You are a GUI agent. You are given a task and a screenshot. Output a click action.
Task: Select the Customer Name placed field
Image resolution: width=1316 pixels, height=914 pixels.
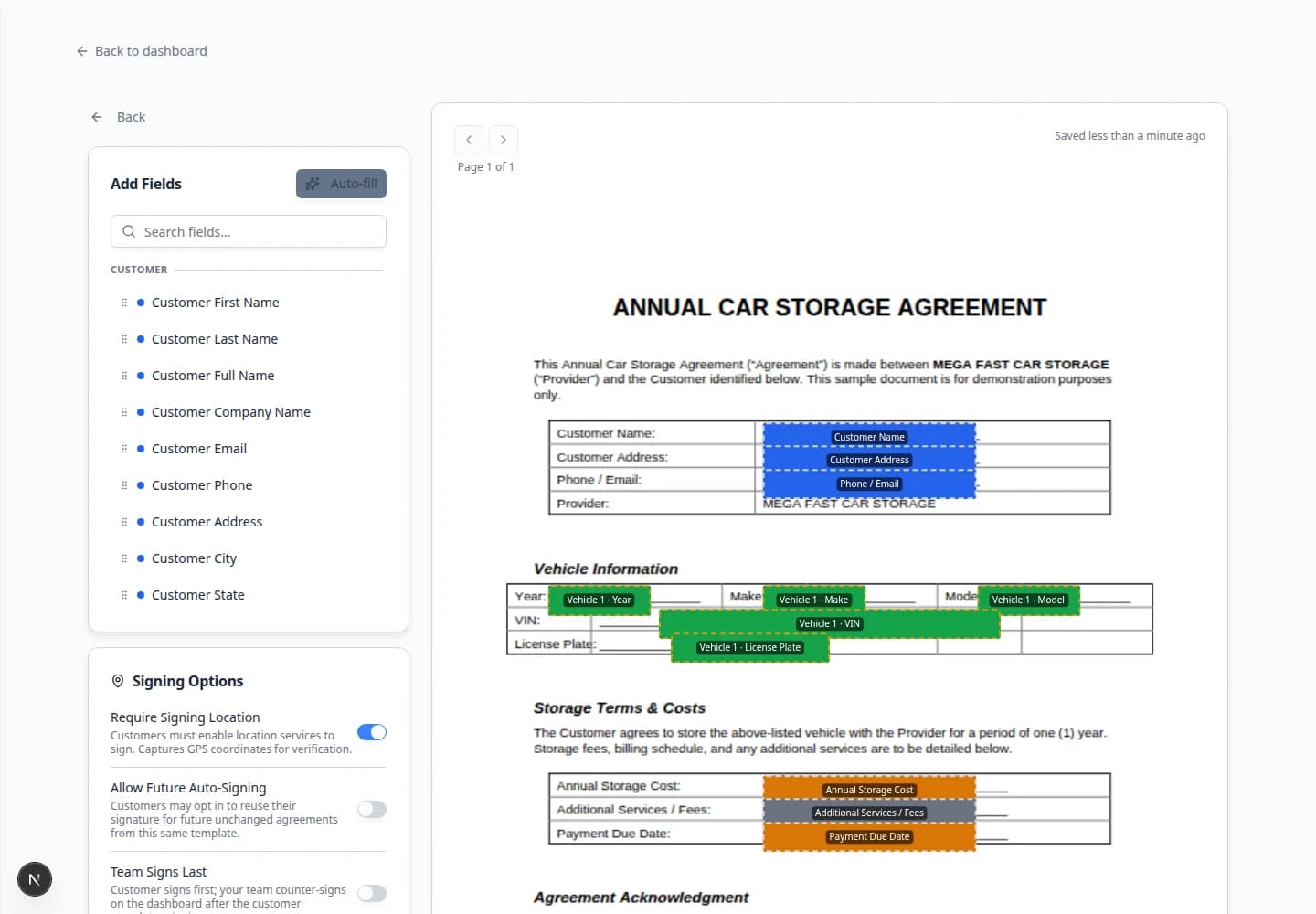(869, 435)
